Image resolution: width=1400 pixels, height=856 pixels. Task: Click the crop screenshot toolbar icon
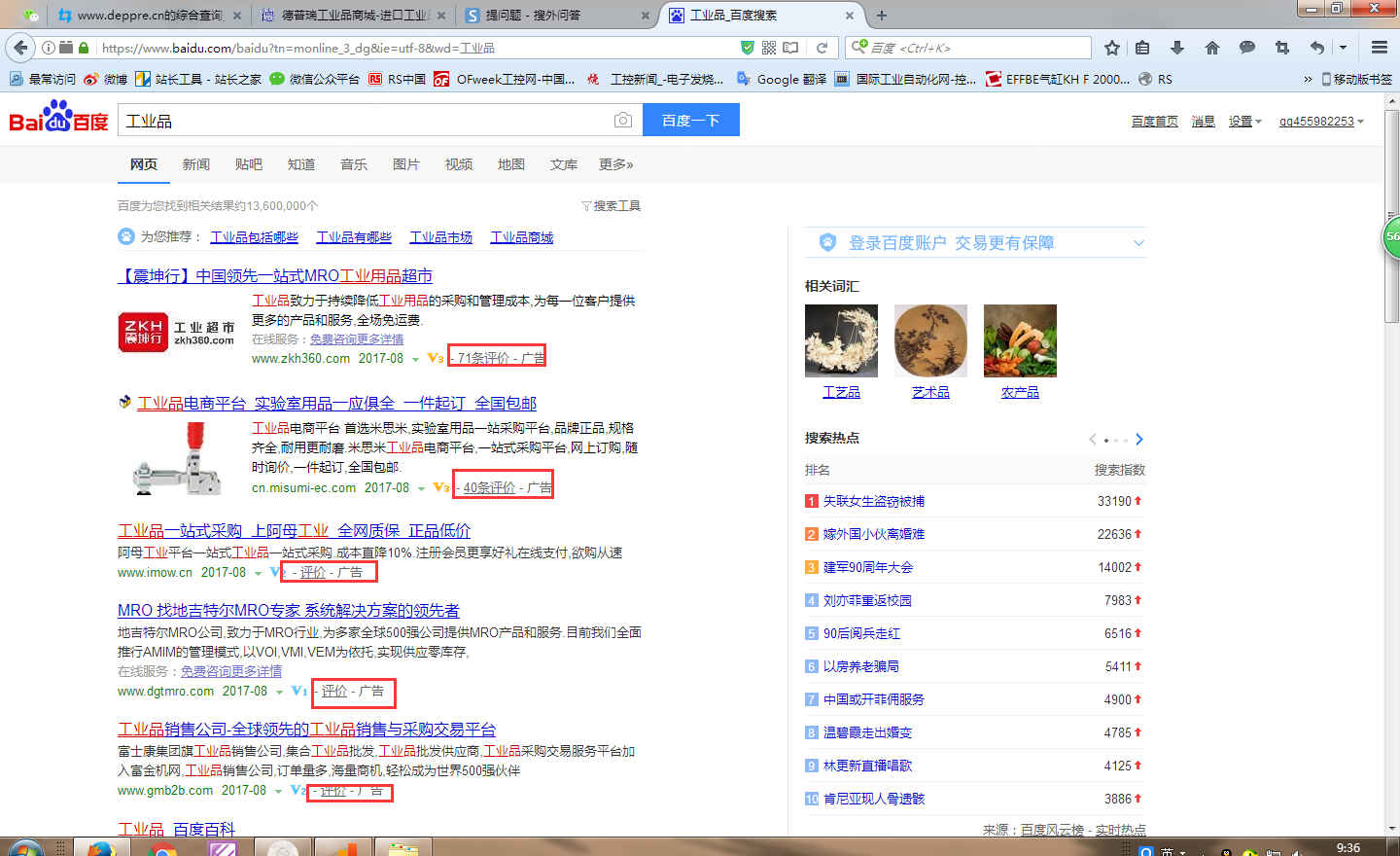(1282, 48)
